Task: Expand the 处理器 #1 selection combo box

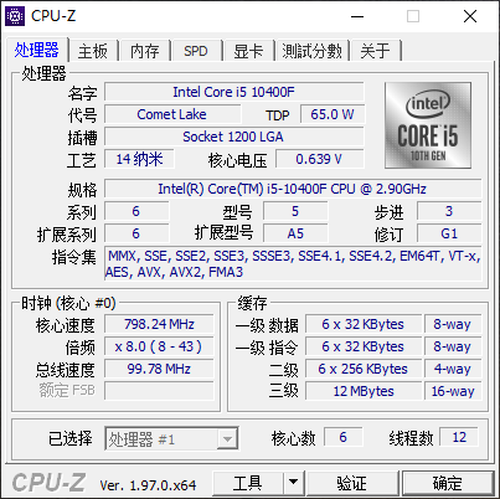Action: click(171, 438)
